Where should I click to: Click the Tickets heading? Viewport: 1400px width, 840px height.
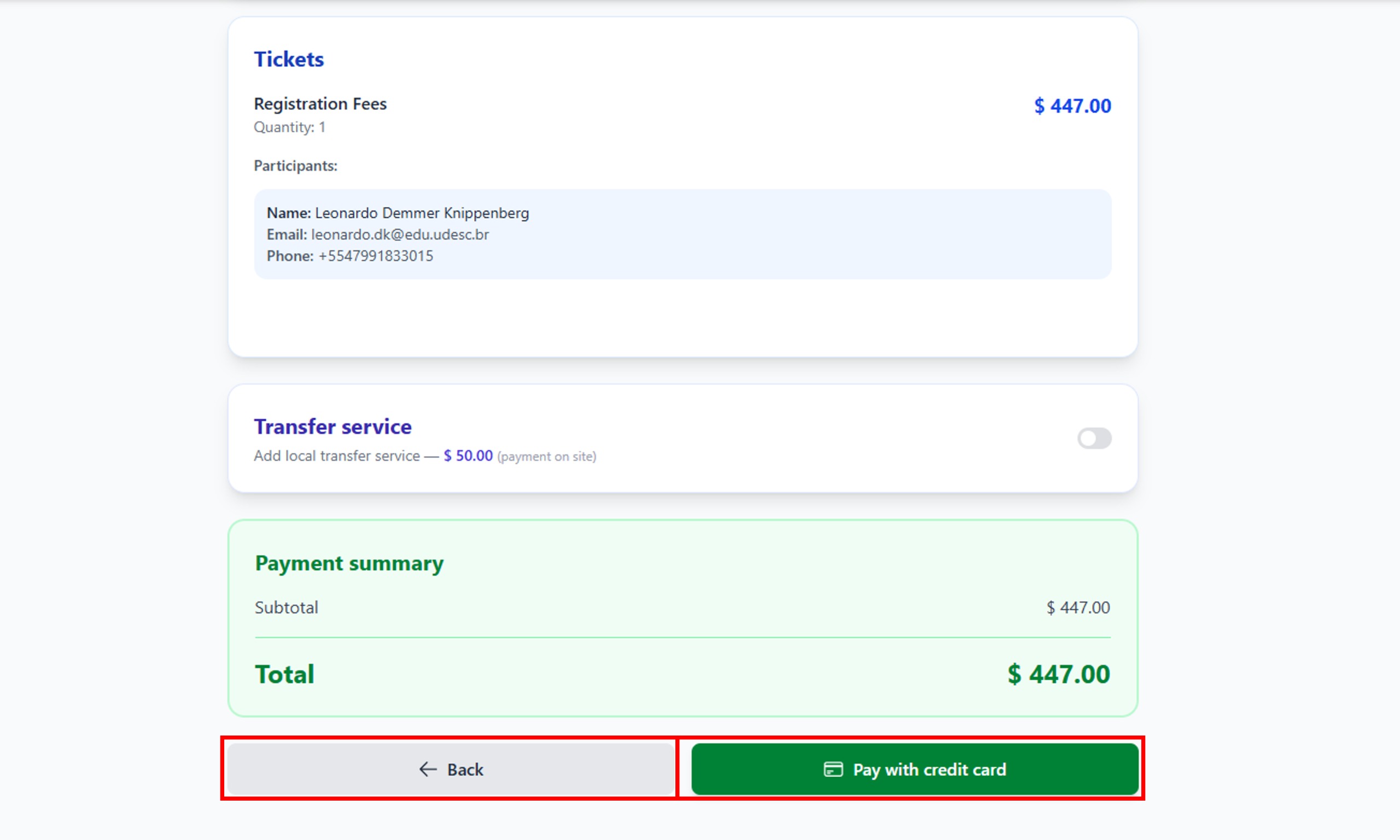pos(289,60)
